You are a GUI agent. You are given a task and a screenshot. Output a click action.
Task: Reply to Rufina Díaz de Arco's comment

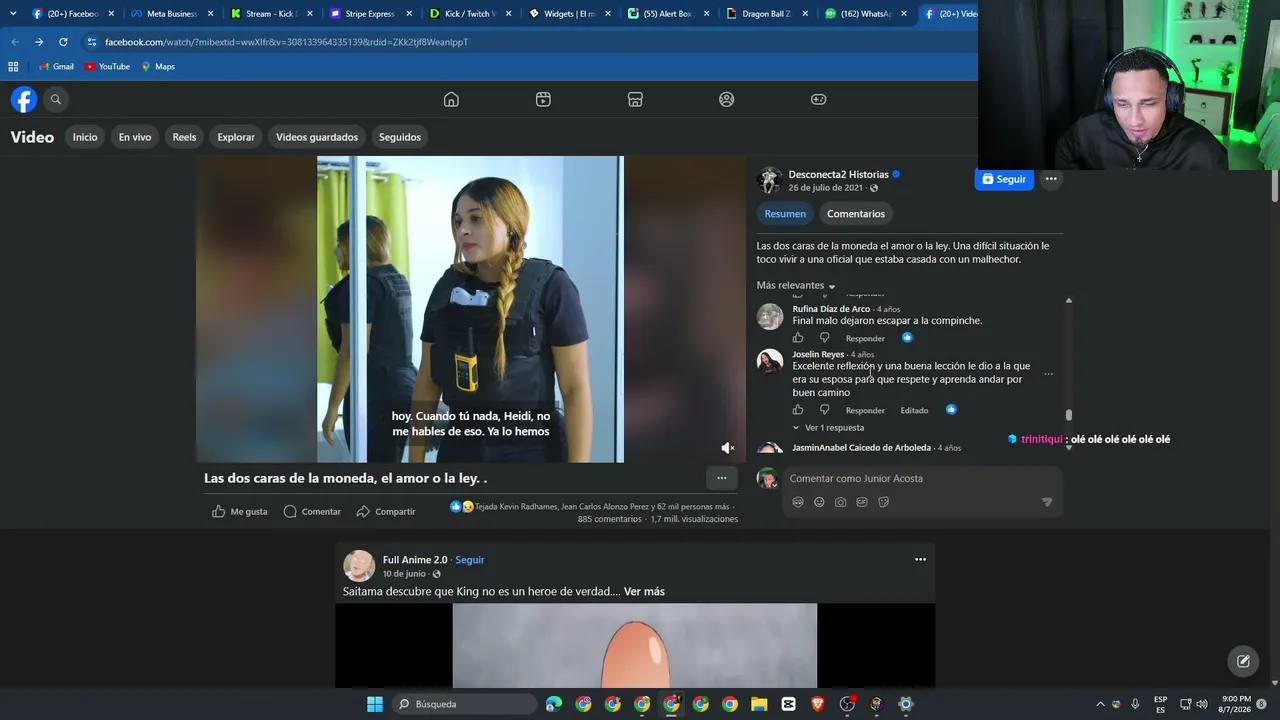point(865,338)
